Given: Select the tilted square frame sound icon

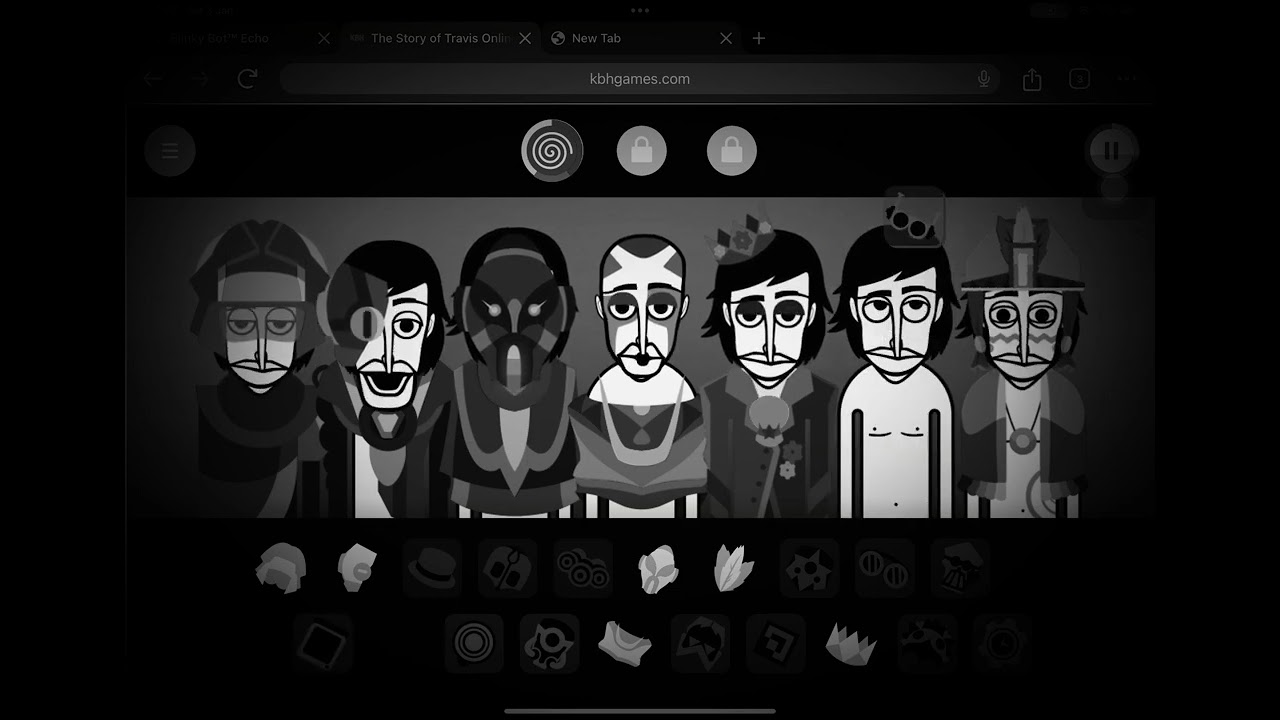Looking at the screenshot, I should [x=324, y=643].
